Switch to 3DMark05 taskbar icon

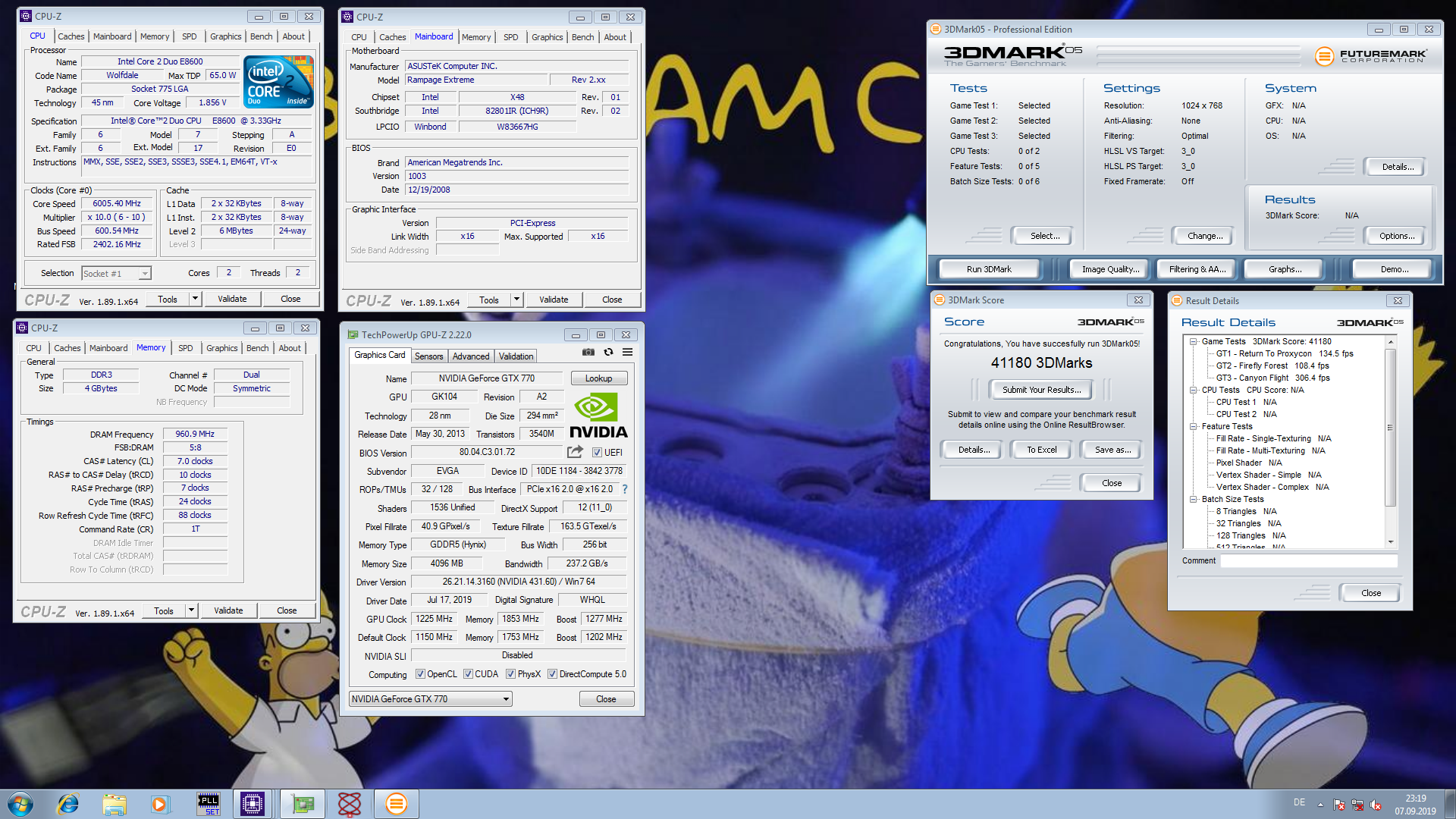[397, 804]
